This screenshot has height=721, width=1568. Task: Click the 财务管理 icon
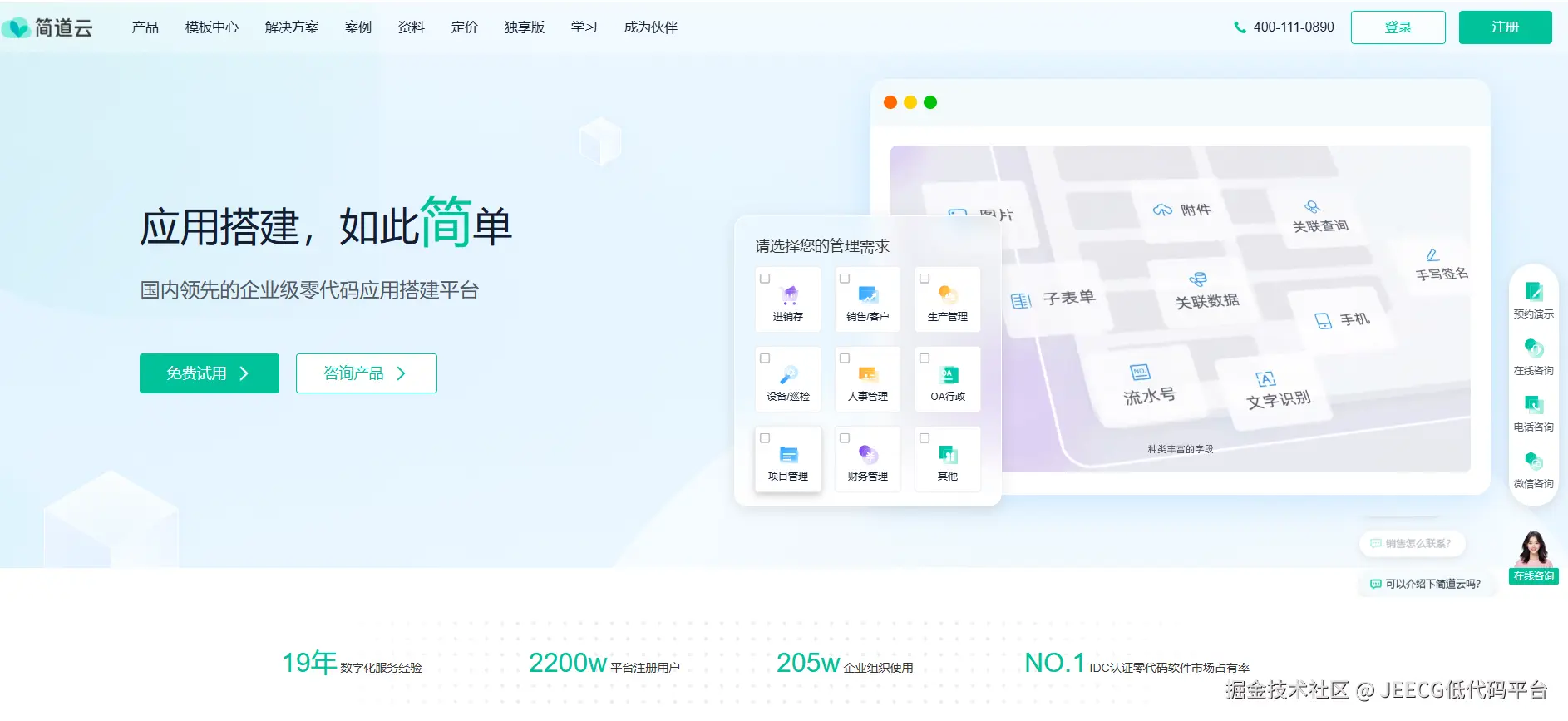tap(868, 455)
